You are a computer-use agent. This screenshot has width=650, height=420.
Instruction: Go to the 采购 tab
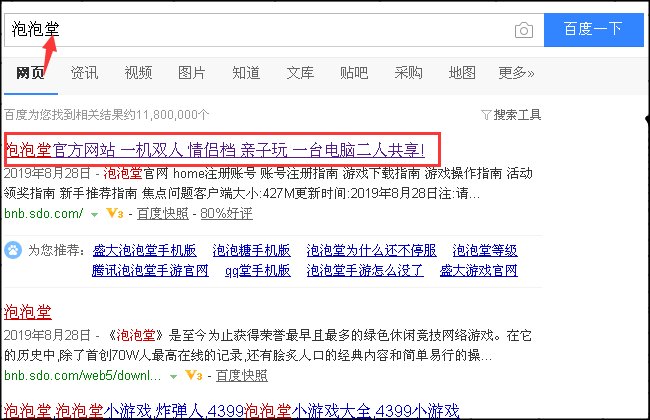pos(408,73)
